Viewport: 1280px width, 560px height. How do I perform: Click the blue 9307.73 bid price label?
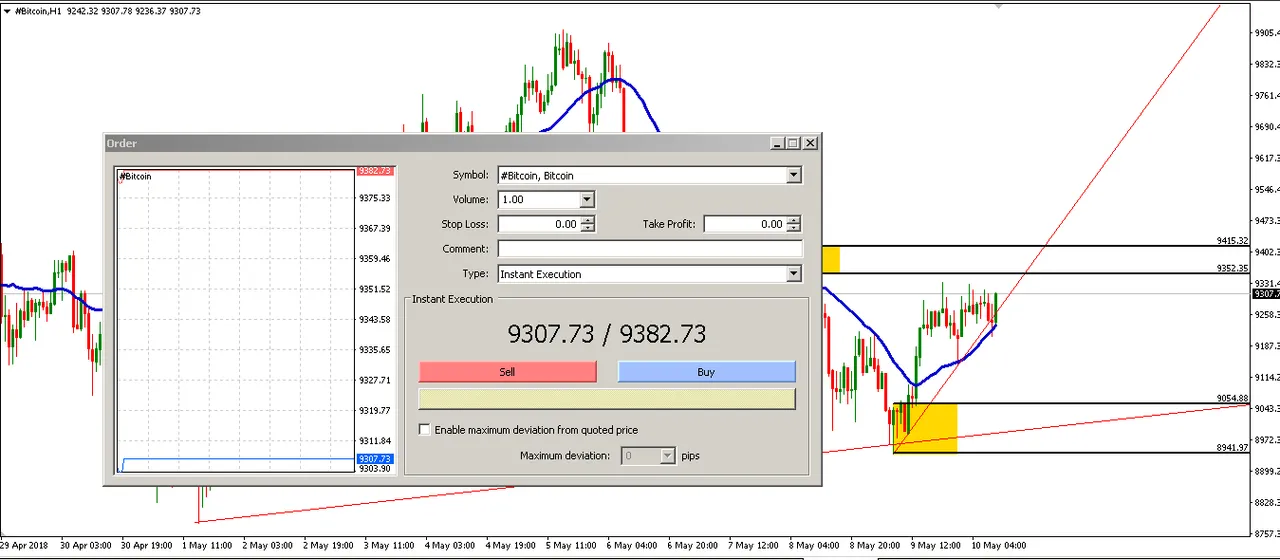[375, 459]
